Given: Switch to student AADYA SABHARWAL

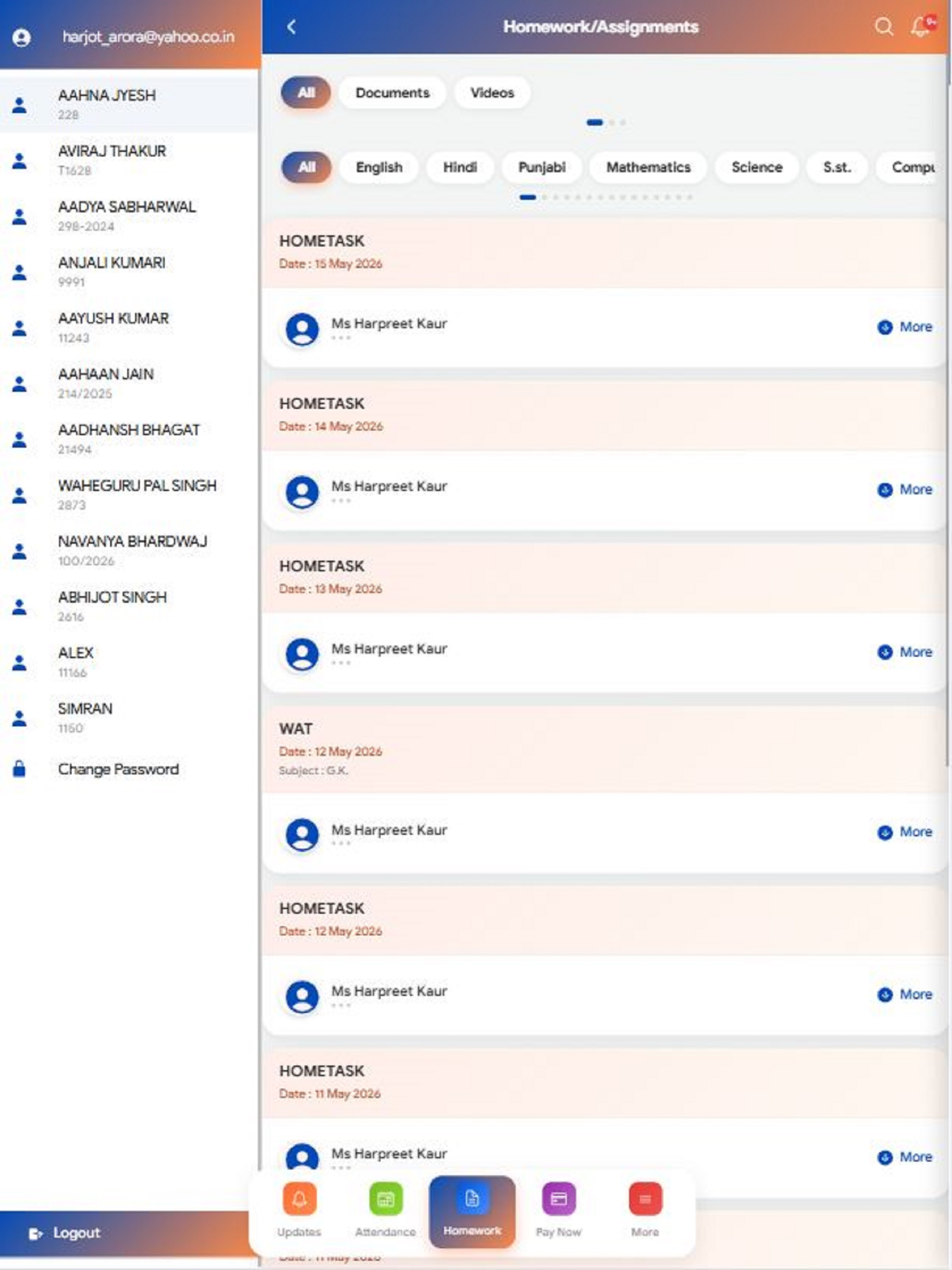Looking at the screenshot, I should (129, 216).
